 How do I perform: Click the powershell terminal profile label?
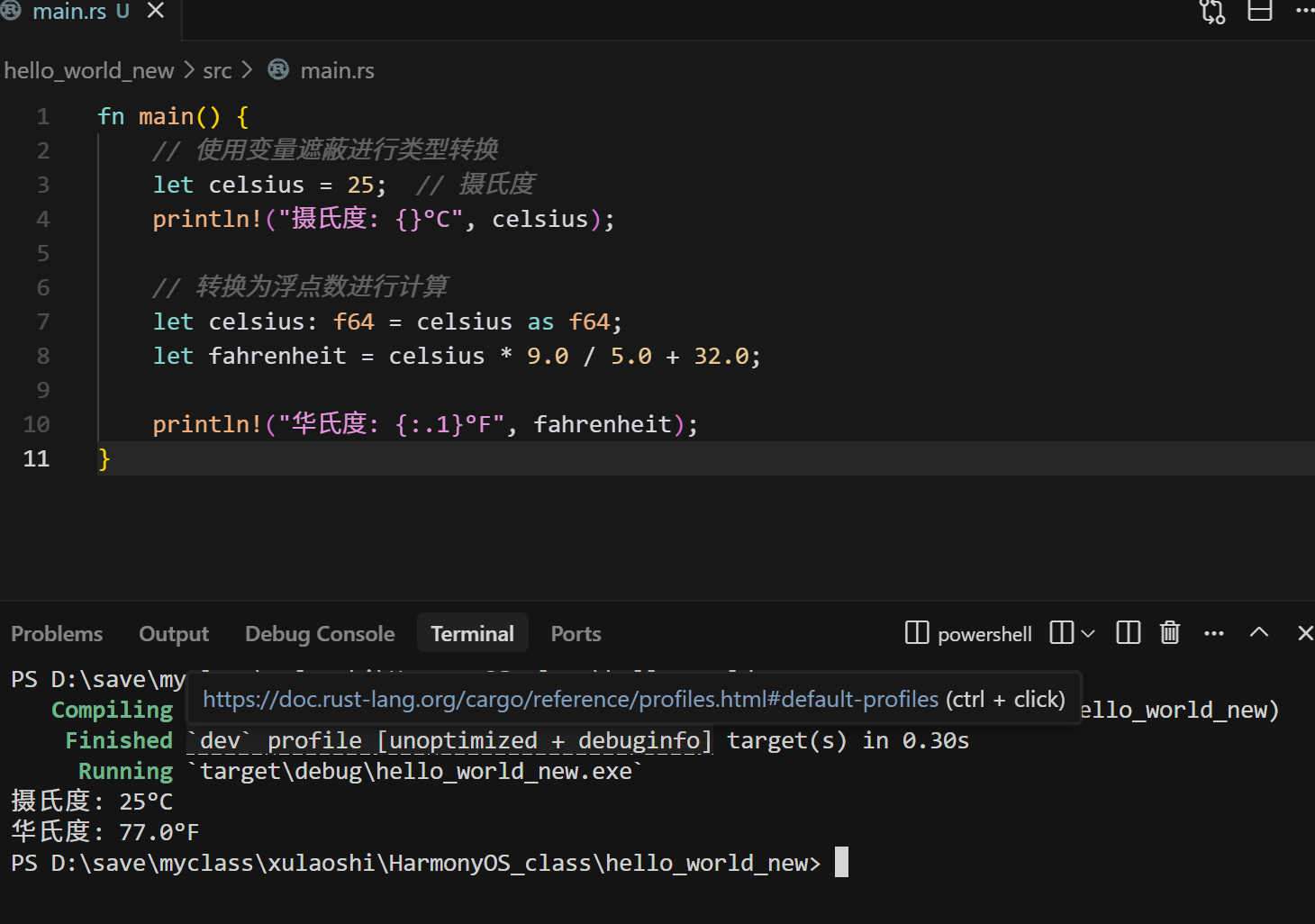tap(984, 634)
